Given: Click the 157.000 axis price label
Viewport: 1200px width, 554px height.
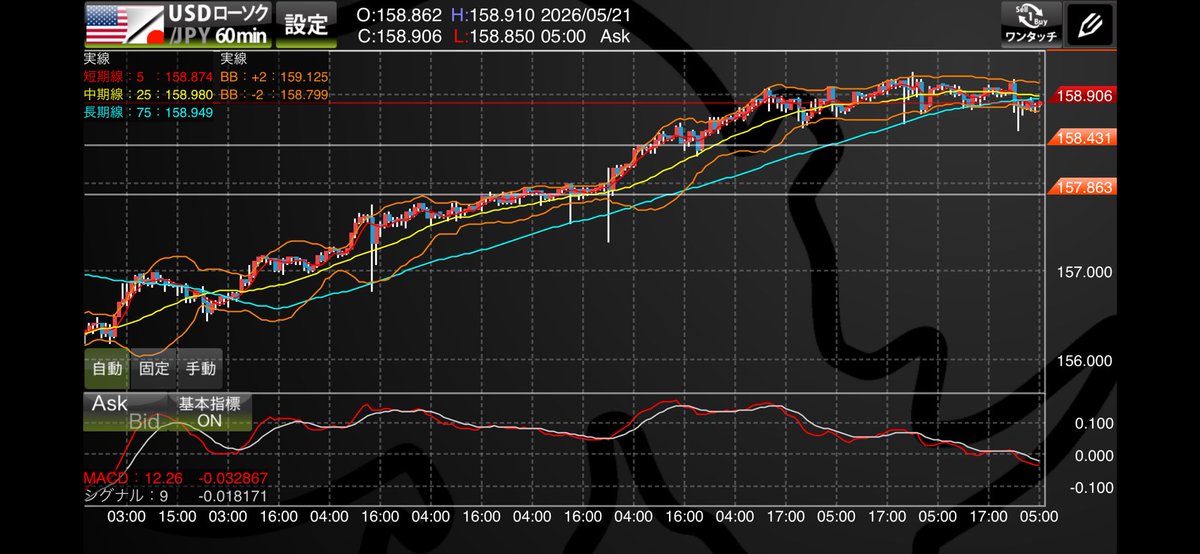Looking at the screenshot, I should pos(1085,272).
